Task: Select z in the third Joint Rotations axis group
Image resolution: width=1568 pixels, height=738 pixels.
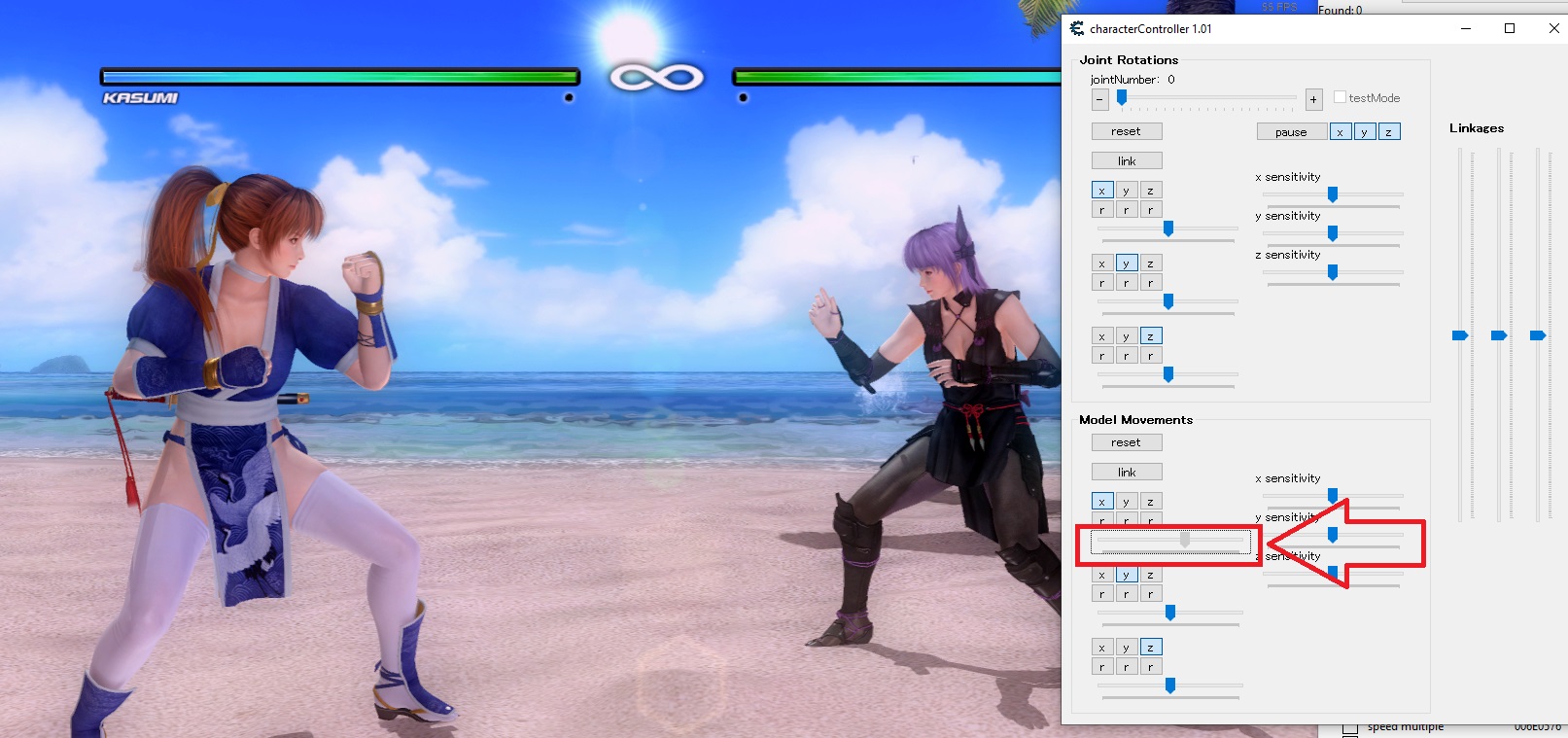Action: tap(1151, 336)
